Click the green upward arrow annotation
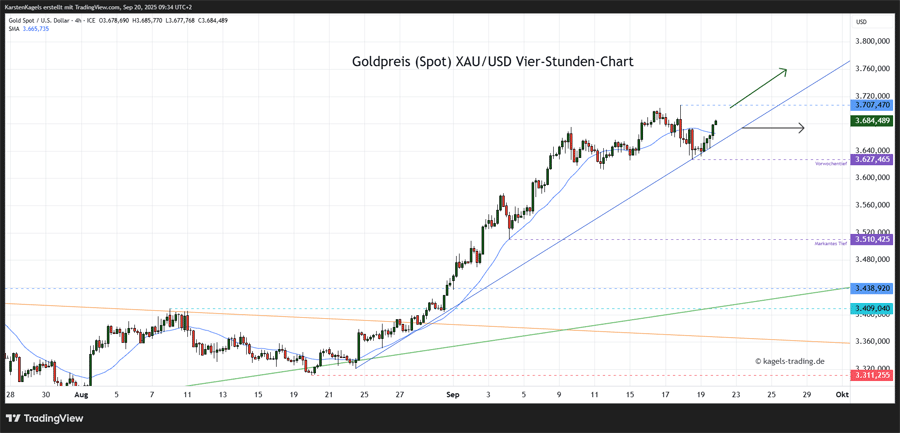The image size is (900, 433). pyautogui.click(x=757, y=88)
